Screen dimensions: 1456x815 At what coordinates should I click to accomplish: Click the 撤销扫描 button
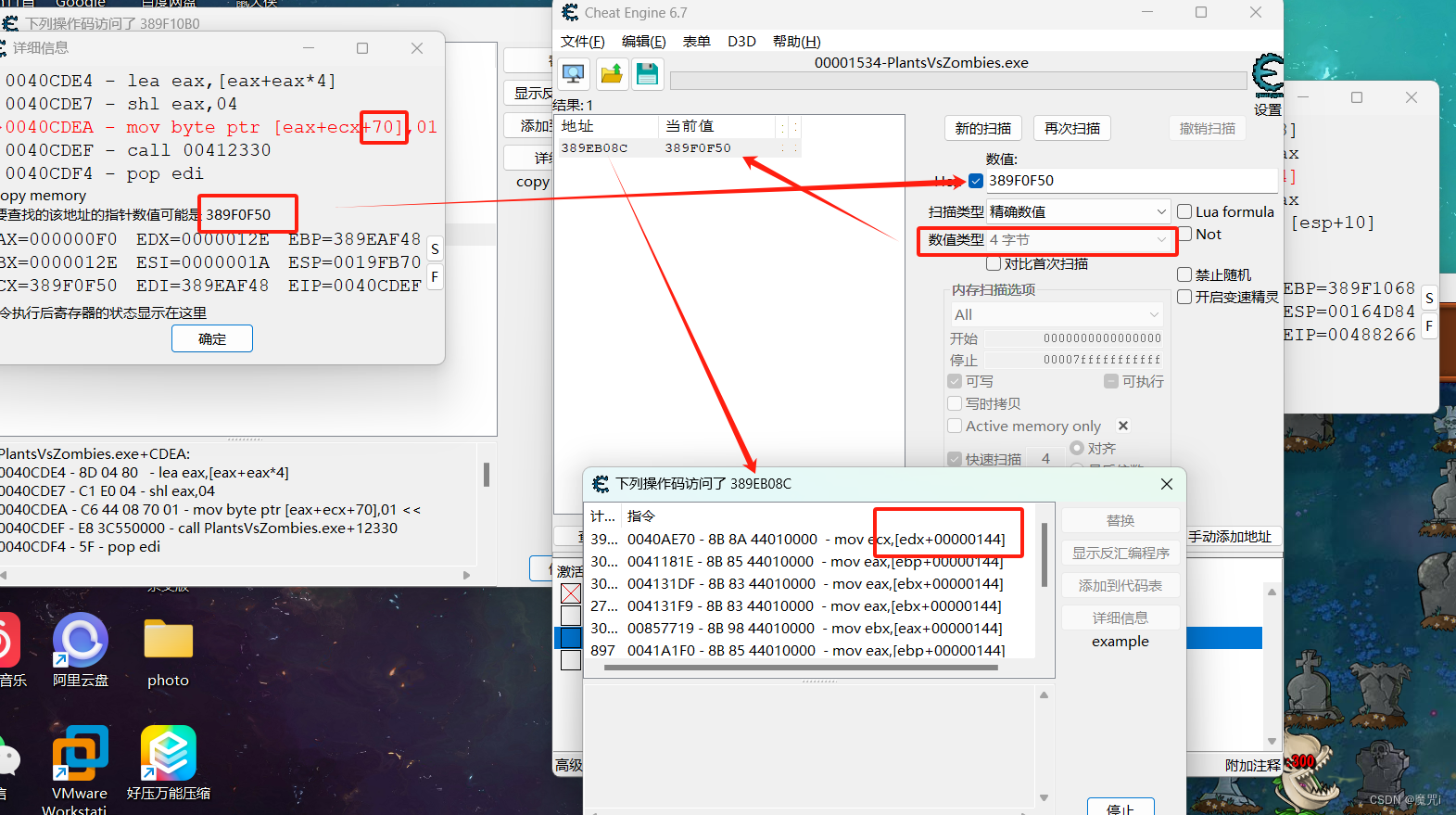pos(1208,129)
